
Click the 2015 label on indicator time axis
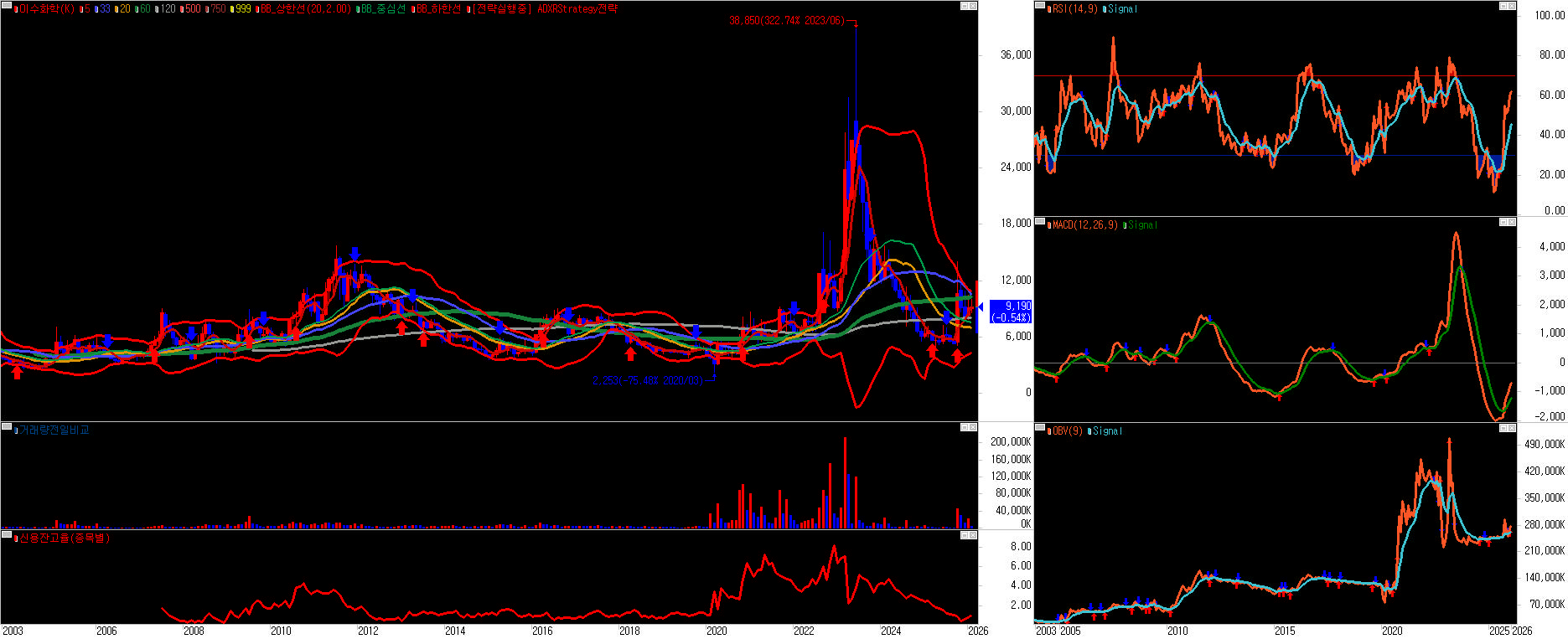1285,631
